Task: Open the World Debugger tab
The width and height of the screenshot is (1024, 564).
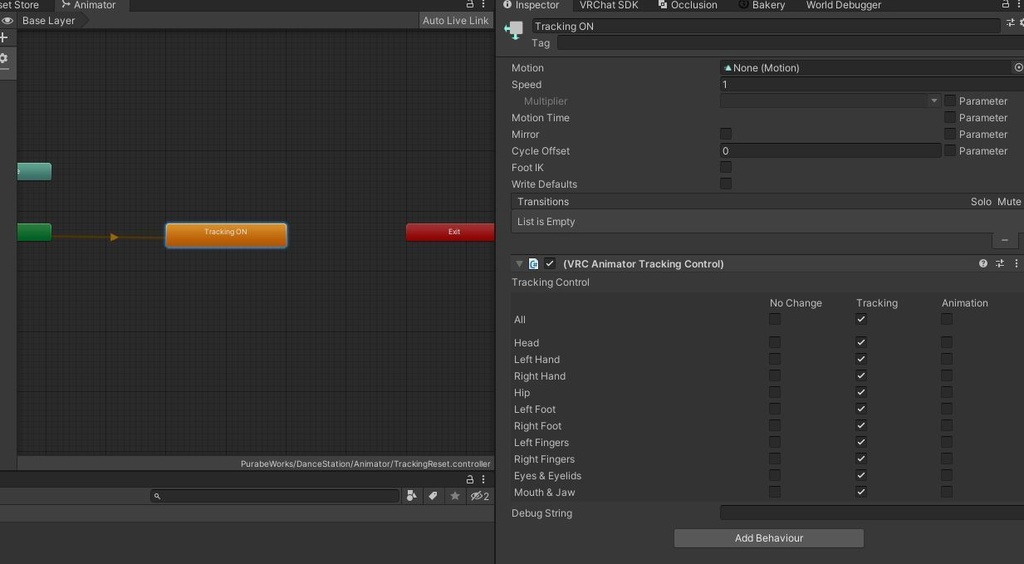Action: 844,5
